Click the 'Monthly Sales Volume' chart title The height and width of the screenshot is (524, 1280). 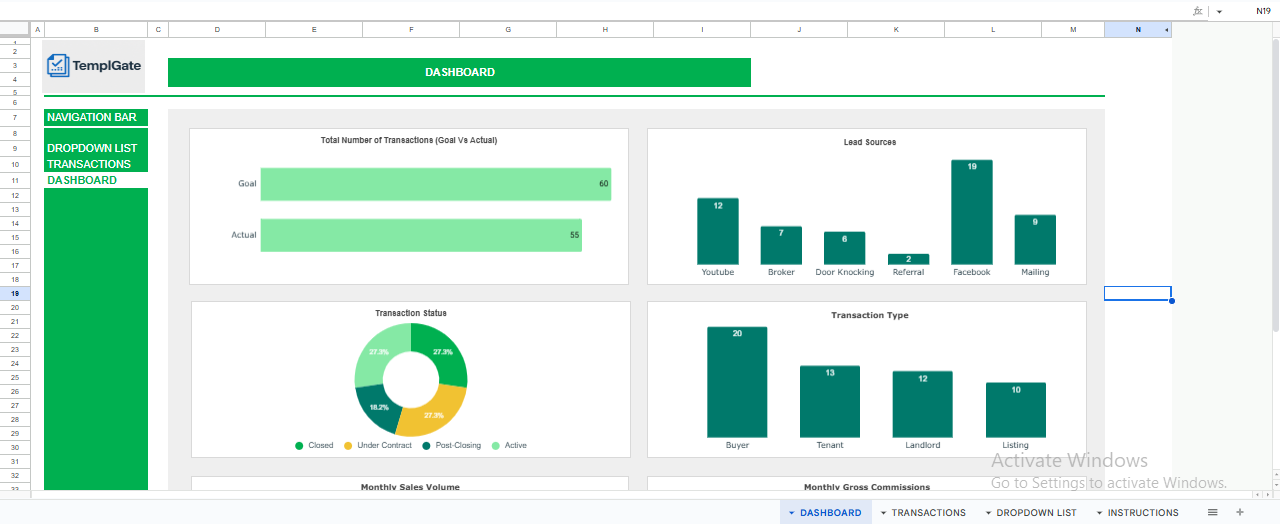pos(410,487)
